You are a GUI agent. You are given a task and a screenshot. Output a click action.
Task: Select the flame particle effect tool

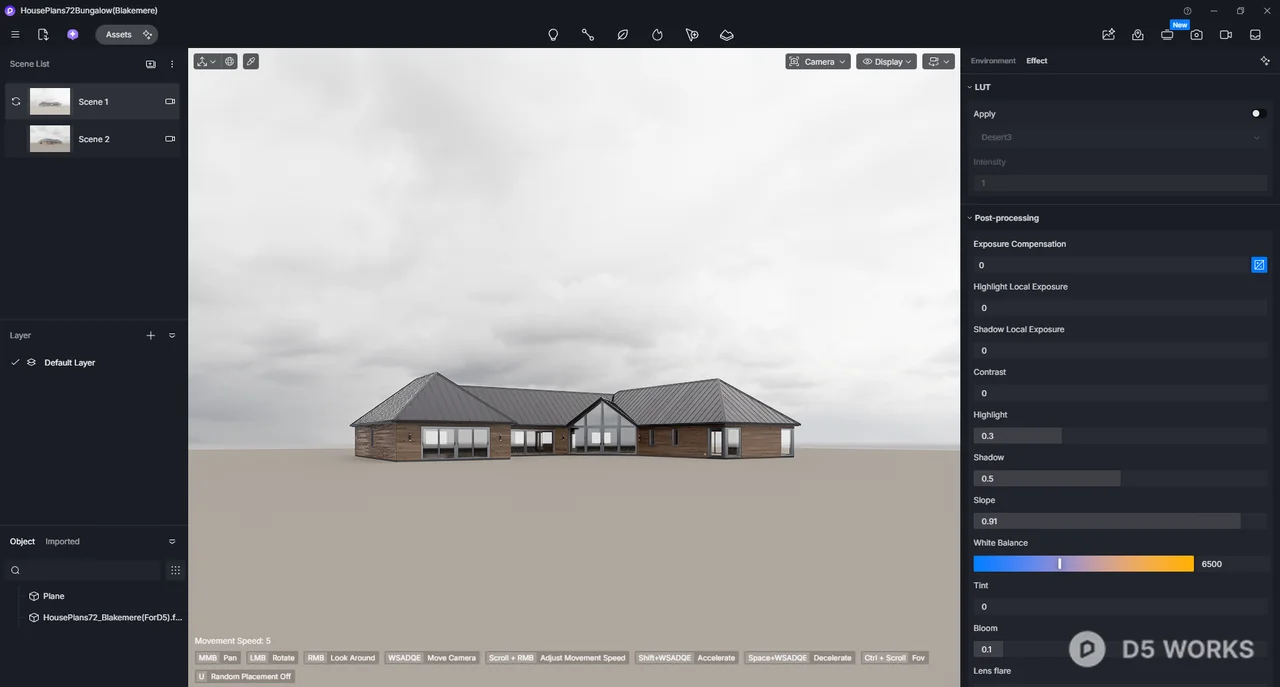point(657,34)
